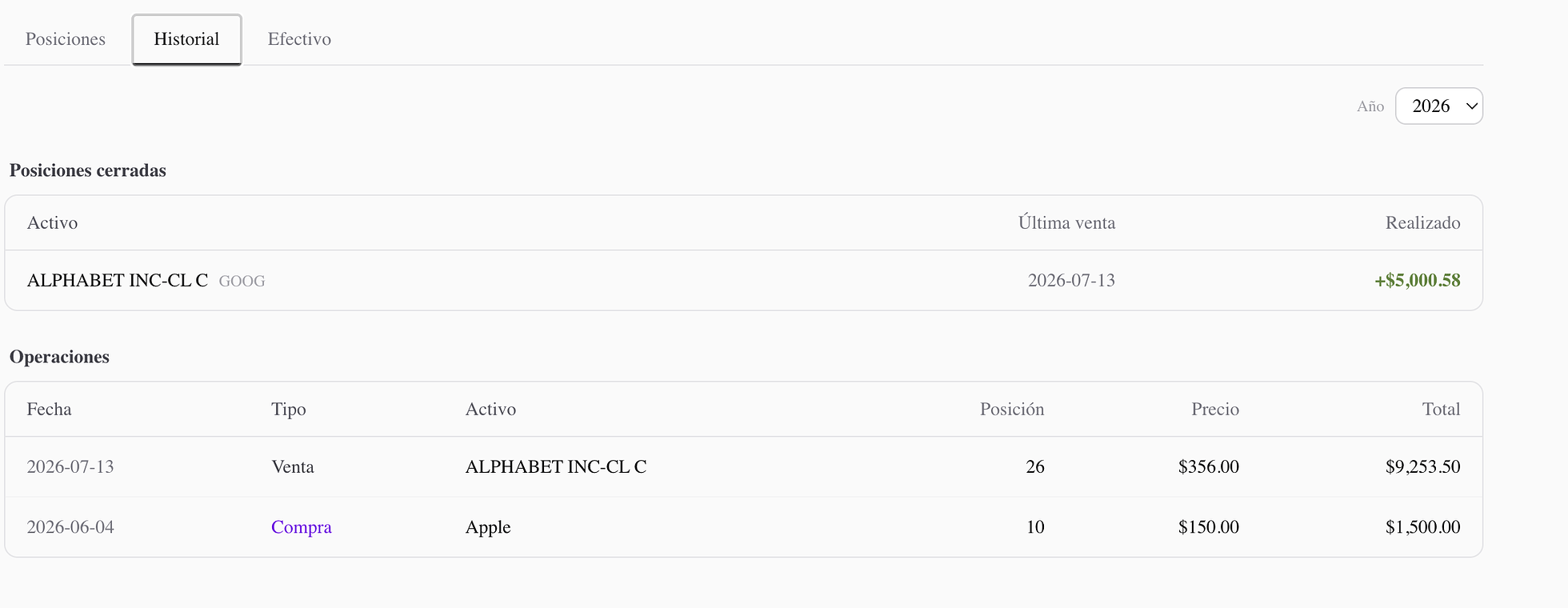Click the Última venta column header
This screenshot has height=608, width=1568.
pos(1066,222)
